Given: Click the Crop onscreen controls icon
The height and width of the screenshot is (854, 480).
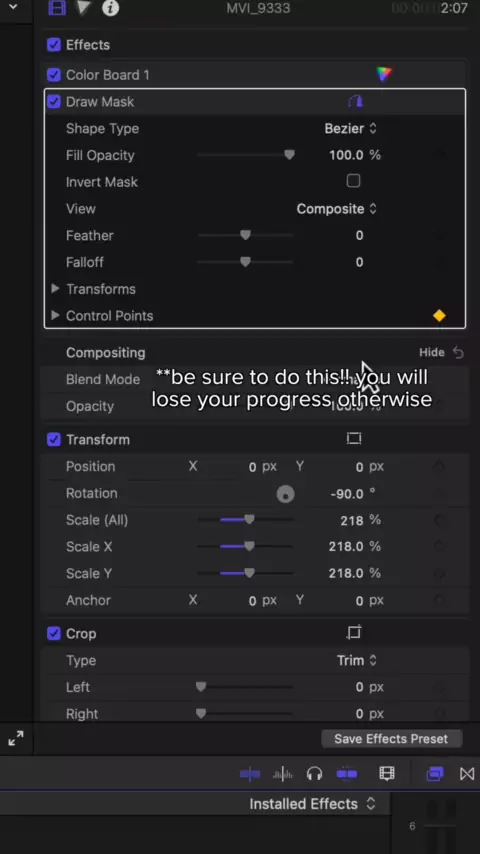Looking at the screenshot, I should click(x=354, y=632).
